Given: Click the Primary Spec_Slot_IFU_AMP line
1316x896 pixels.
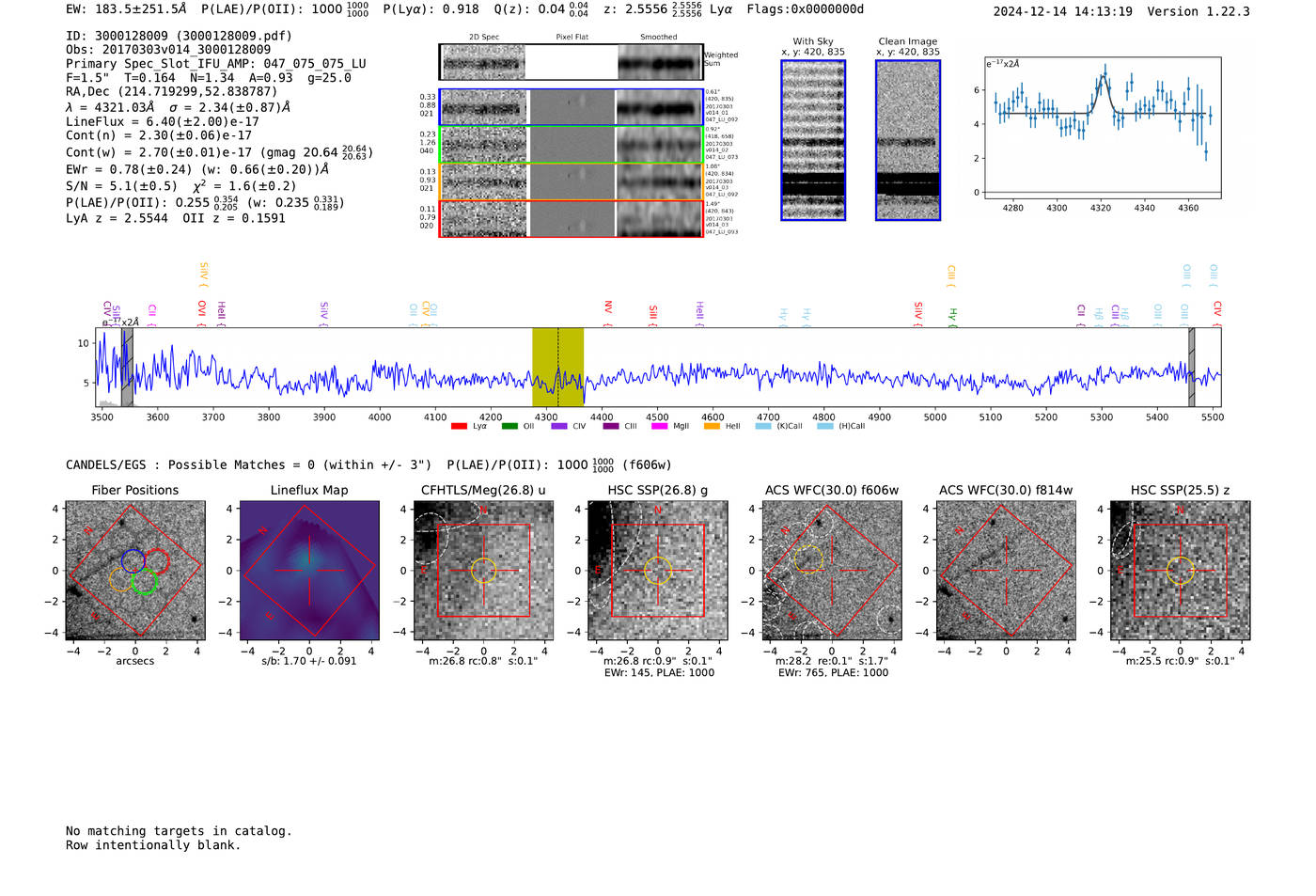Looking at the screenshot, I should coord(216,64).
